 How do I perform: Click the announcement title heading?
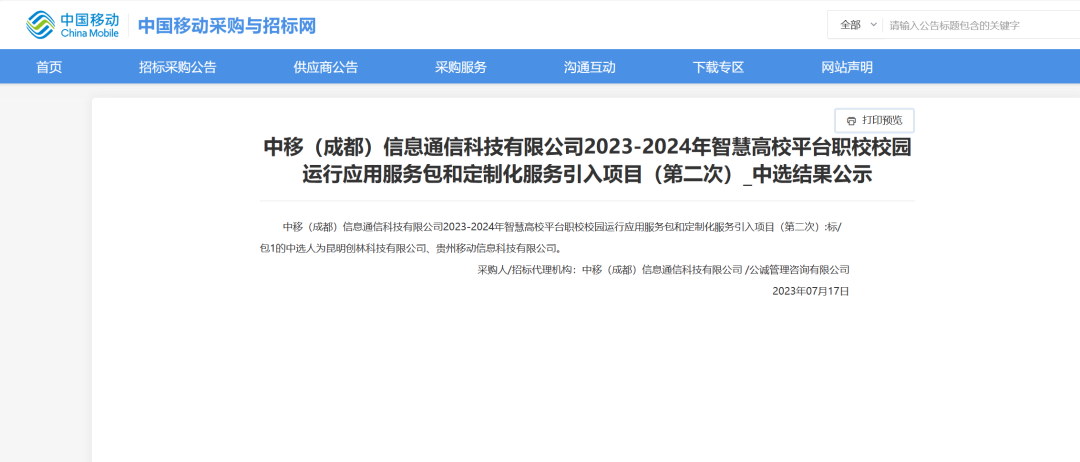pyautogui.click(x=588, y=161)
